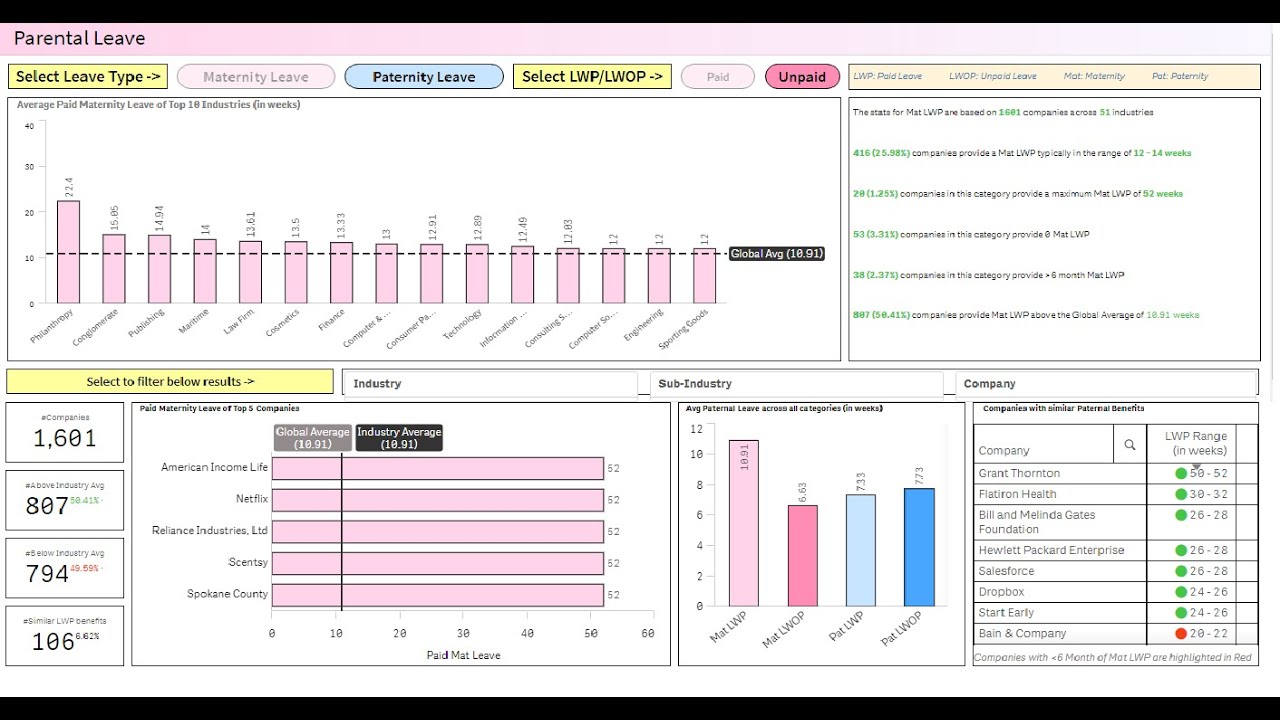Click the Company column header in table
This screenshot has width=1280, height=720.
pyautogui.click(x=1003, y=451)
